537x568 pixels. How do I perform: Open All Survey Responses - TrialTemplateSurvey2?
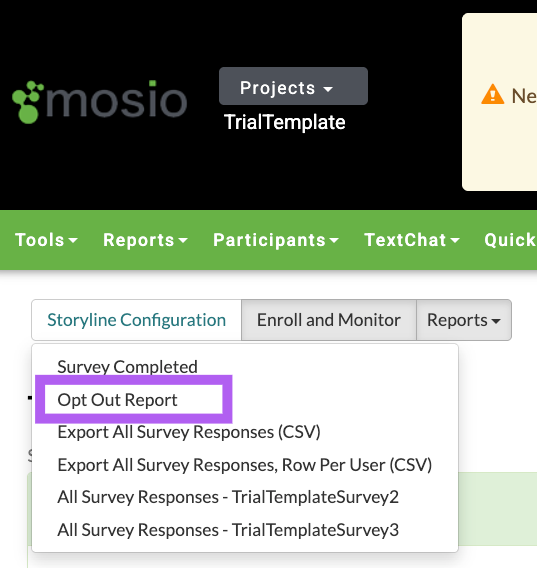pyautogui.click(x=228, y=497)
